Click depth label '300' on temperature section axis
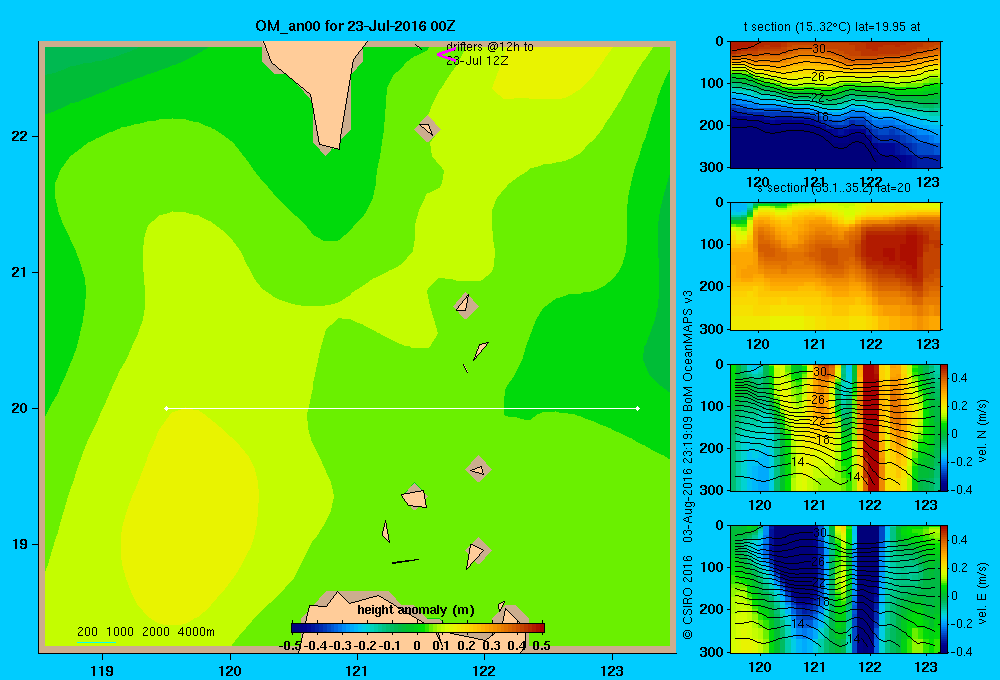This screenshot has width=1000, height=680. point(711,167)
